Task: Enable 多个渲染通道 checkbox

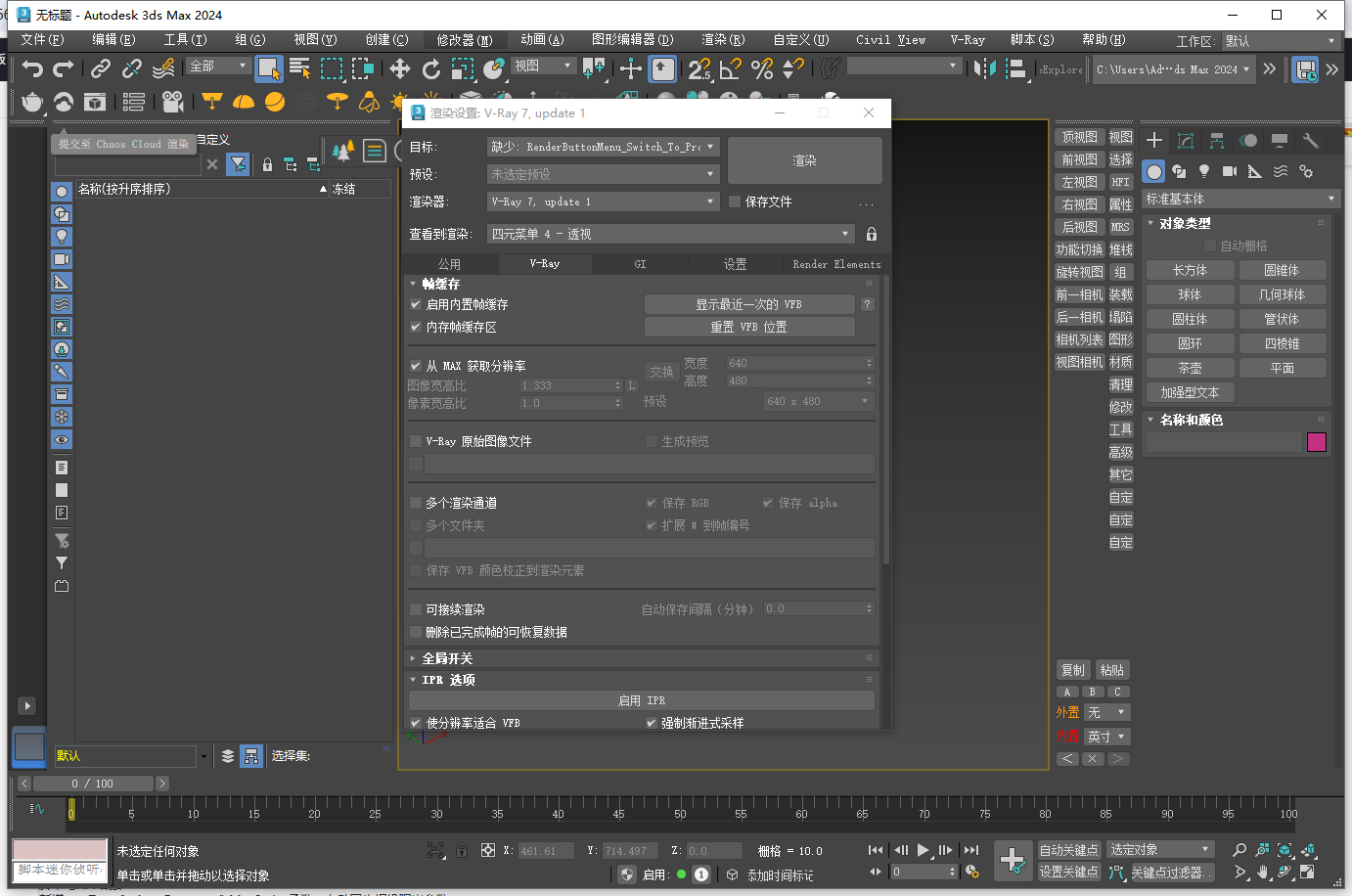Action: 416,503
